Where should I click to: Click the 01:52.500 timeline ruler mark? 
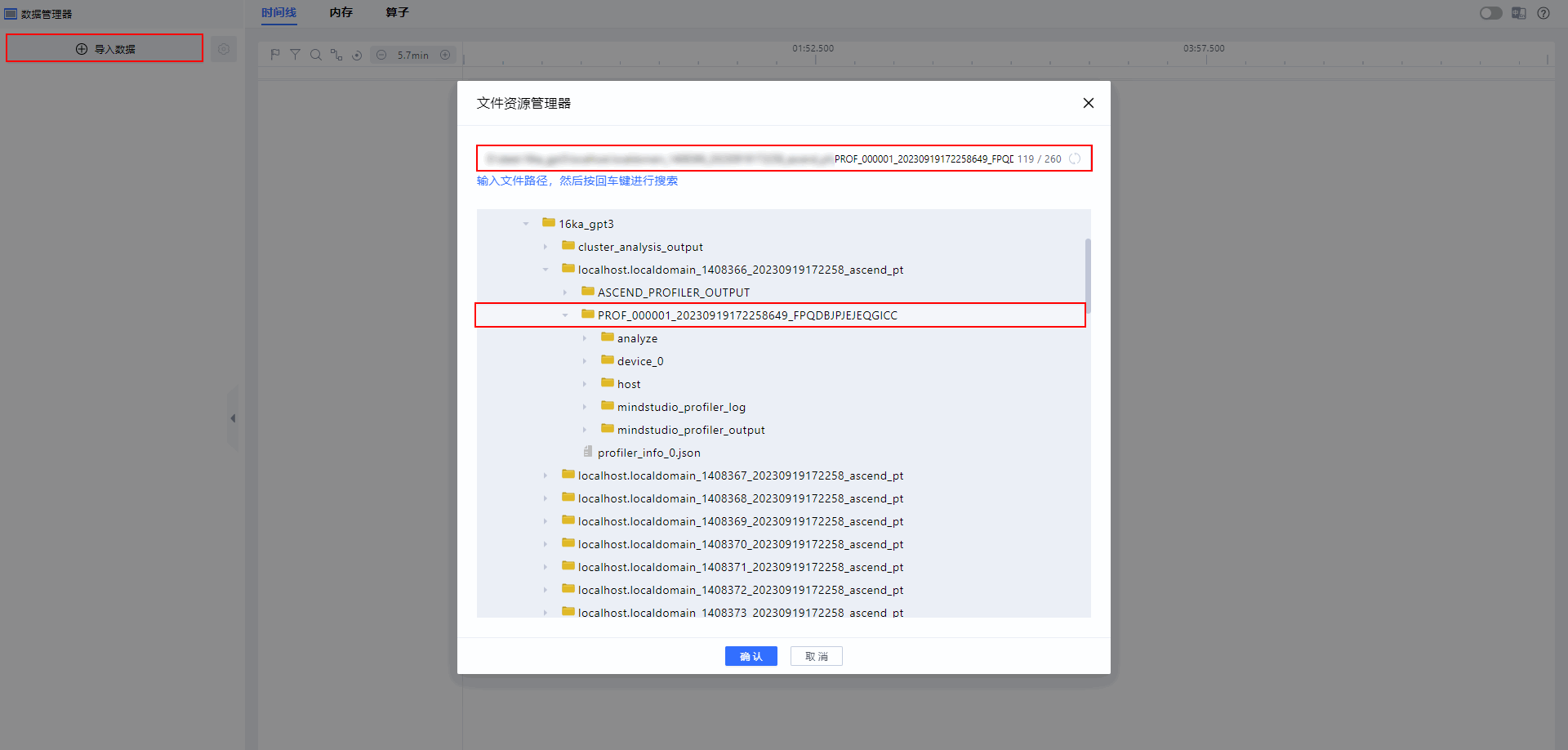pyautogui.click(x=813, y=48)
